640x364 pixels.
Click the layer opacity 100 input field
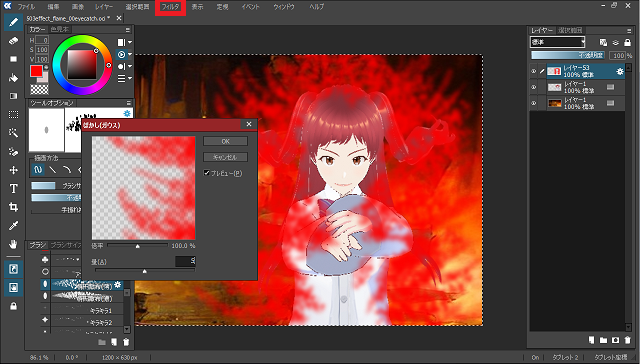(x=618, y=55)
